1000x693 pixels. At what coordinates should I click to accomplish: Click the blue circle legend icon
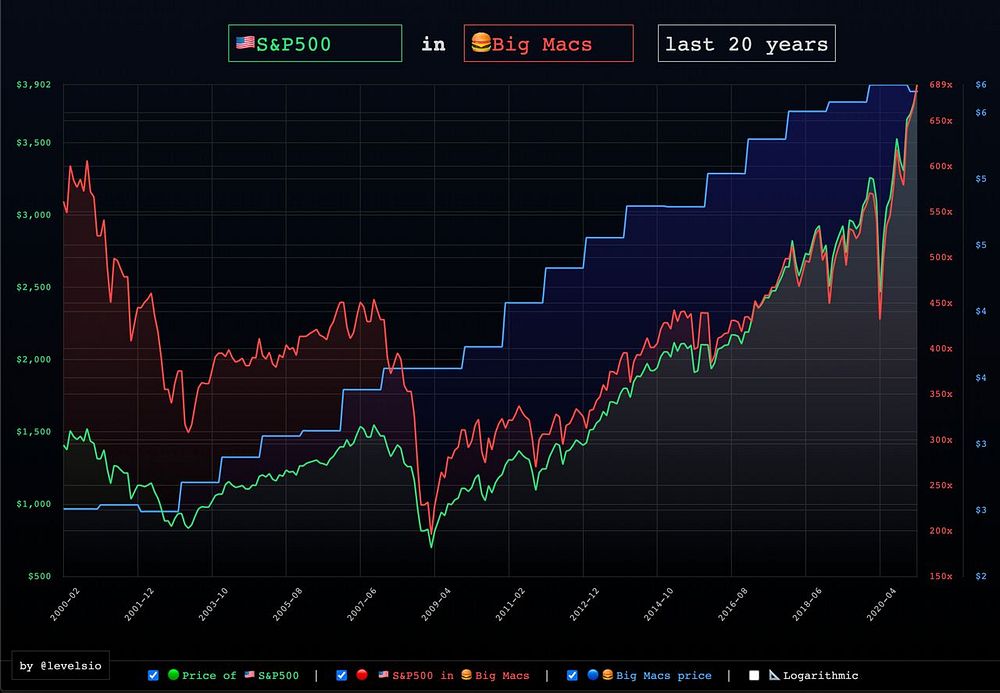tap(593, 675)
